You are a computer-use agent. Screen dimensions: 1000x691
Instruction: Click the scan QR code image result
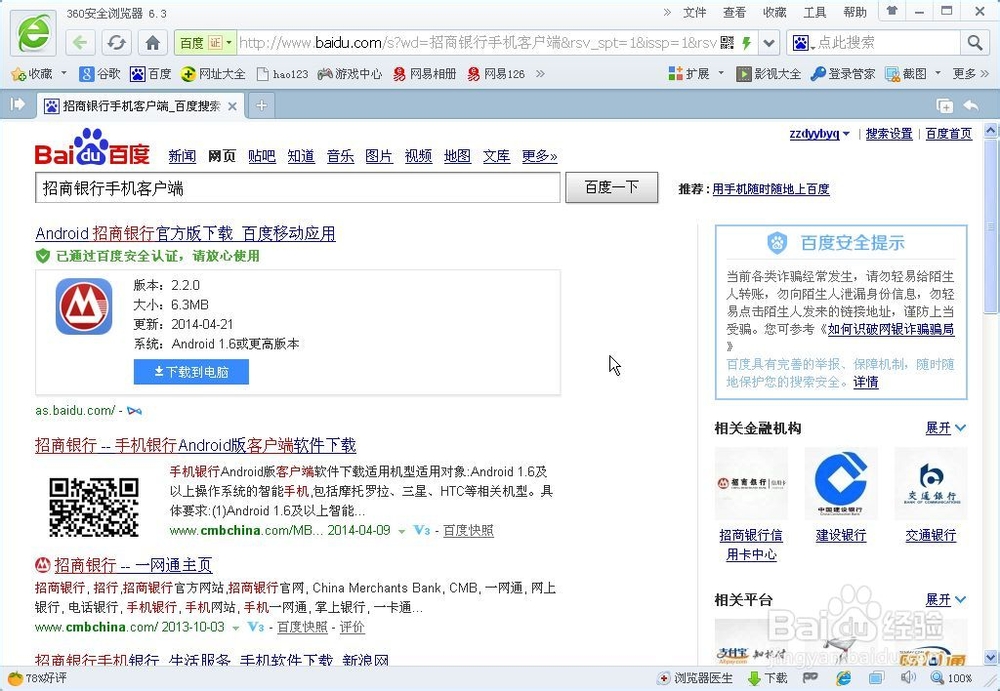pos(94,507)
